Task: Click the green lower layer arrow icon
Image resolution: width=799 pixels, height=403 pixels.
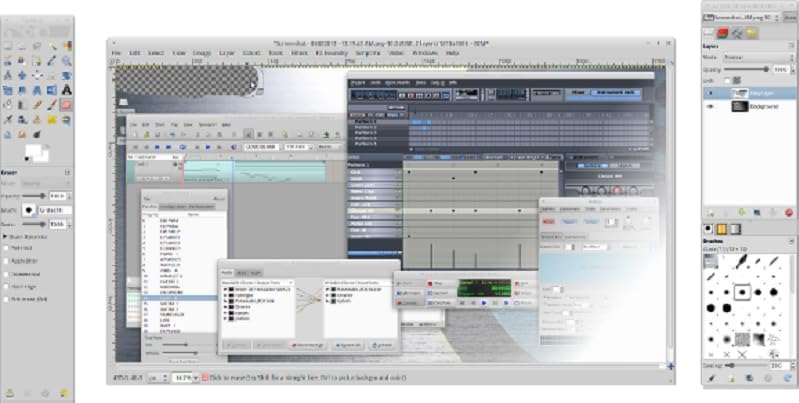Action: (741, 212)
